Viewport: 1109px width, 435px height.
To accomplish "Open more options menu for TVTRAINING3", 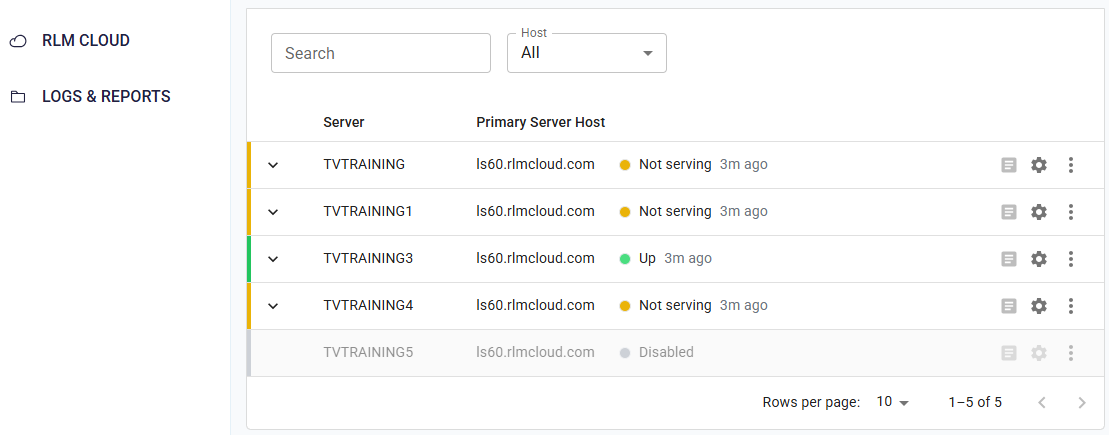I will pyautogui.click(x=1071, y=259).
